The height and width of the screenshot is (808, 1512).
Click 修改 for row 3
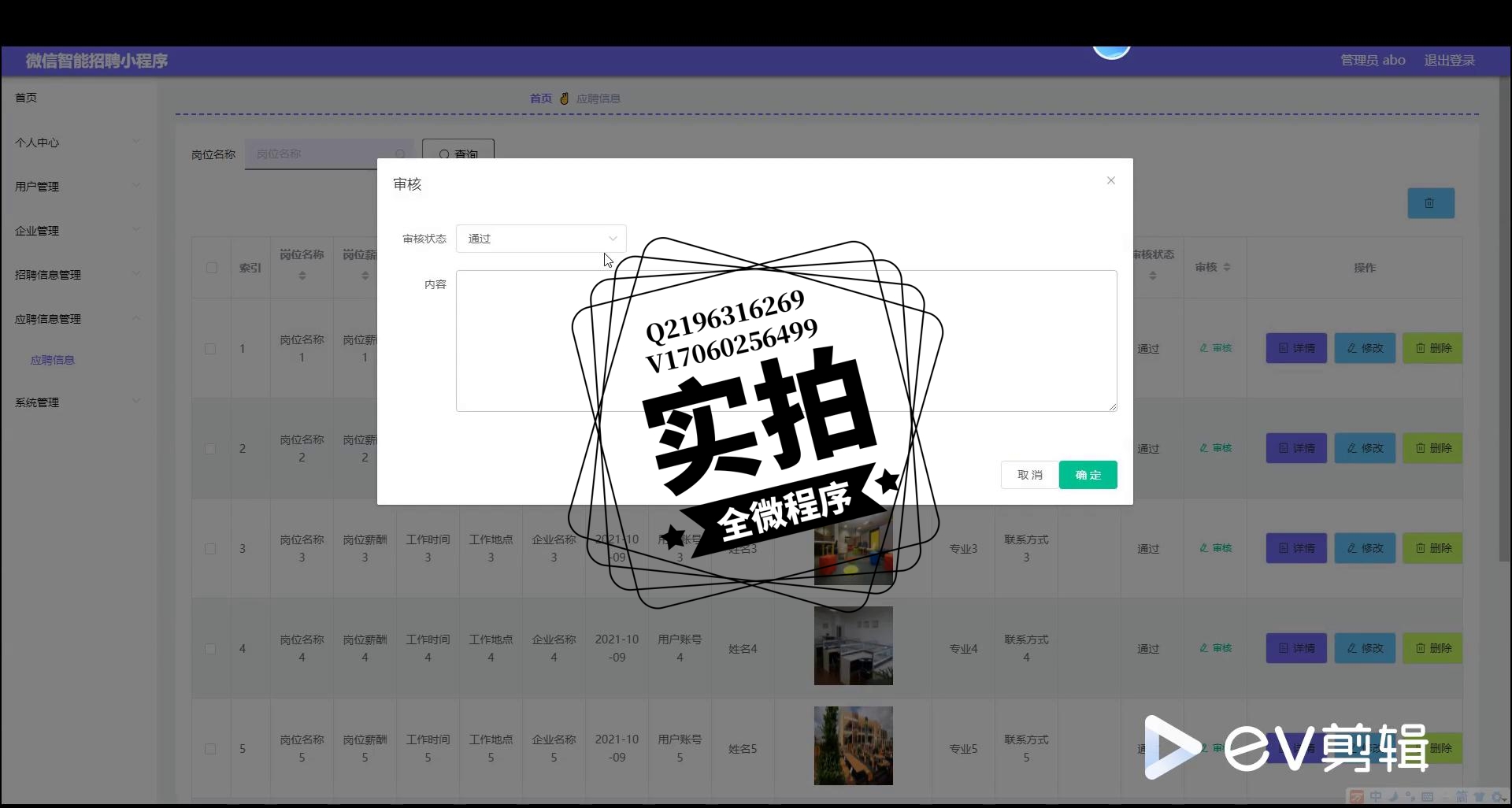click(1365, 548)
